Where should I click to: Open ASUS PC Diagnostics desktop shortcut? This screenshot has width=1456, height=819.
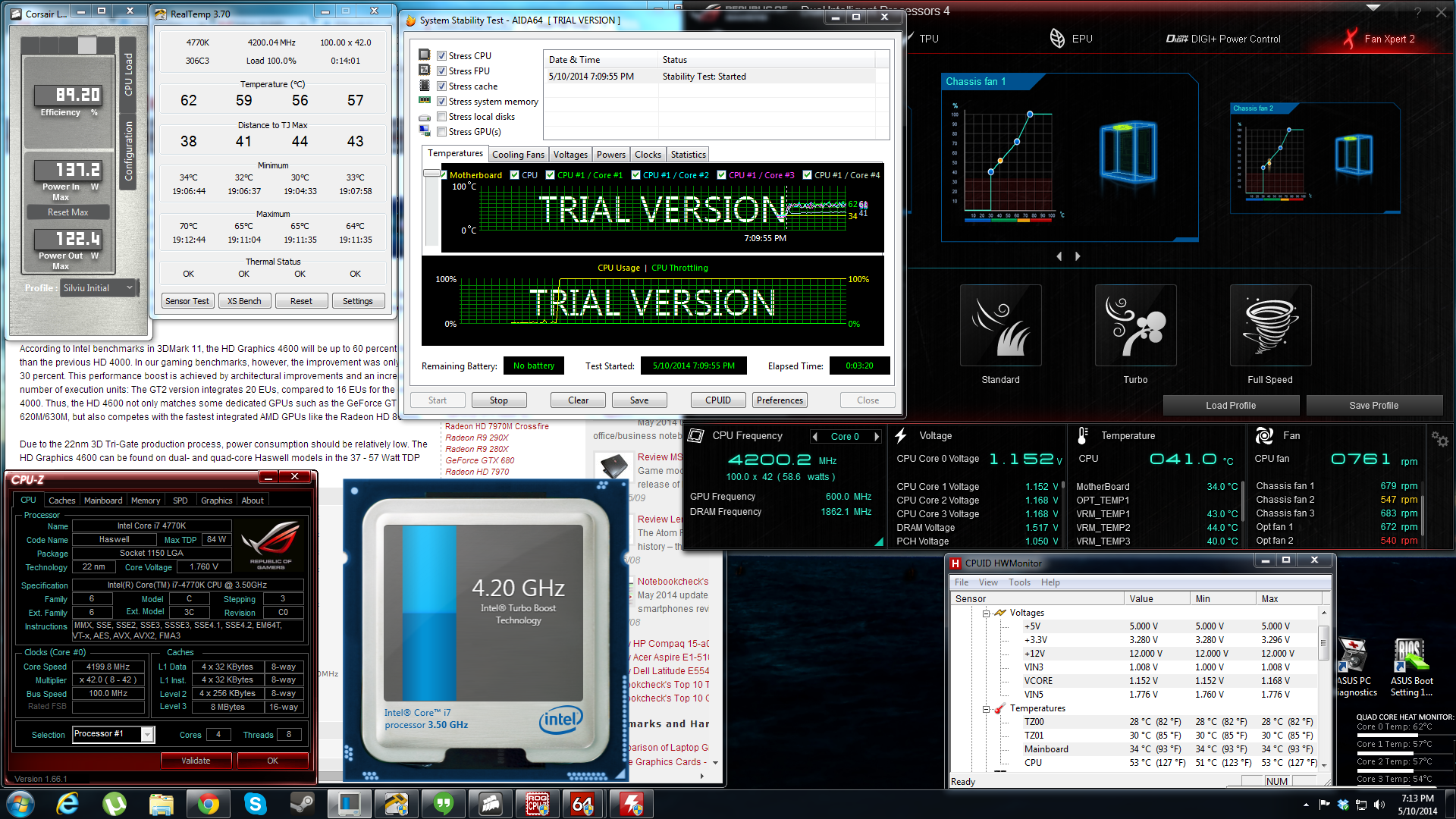(x=1355, y=667)
